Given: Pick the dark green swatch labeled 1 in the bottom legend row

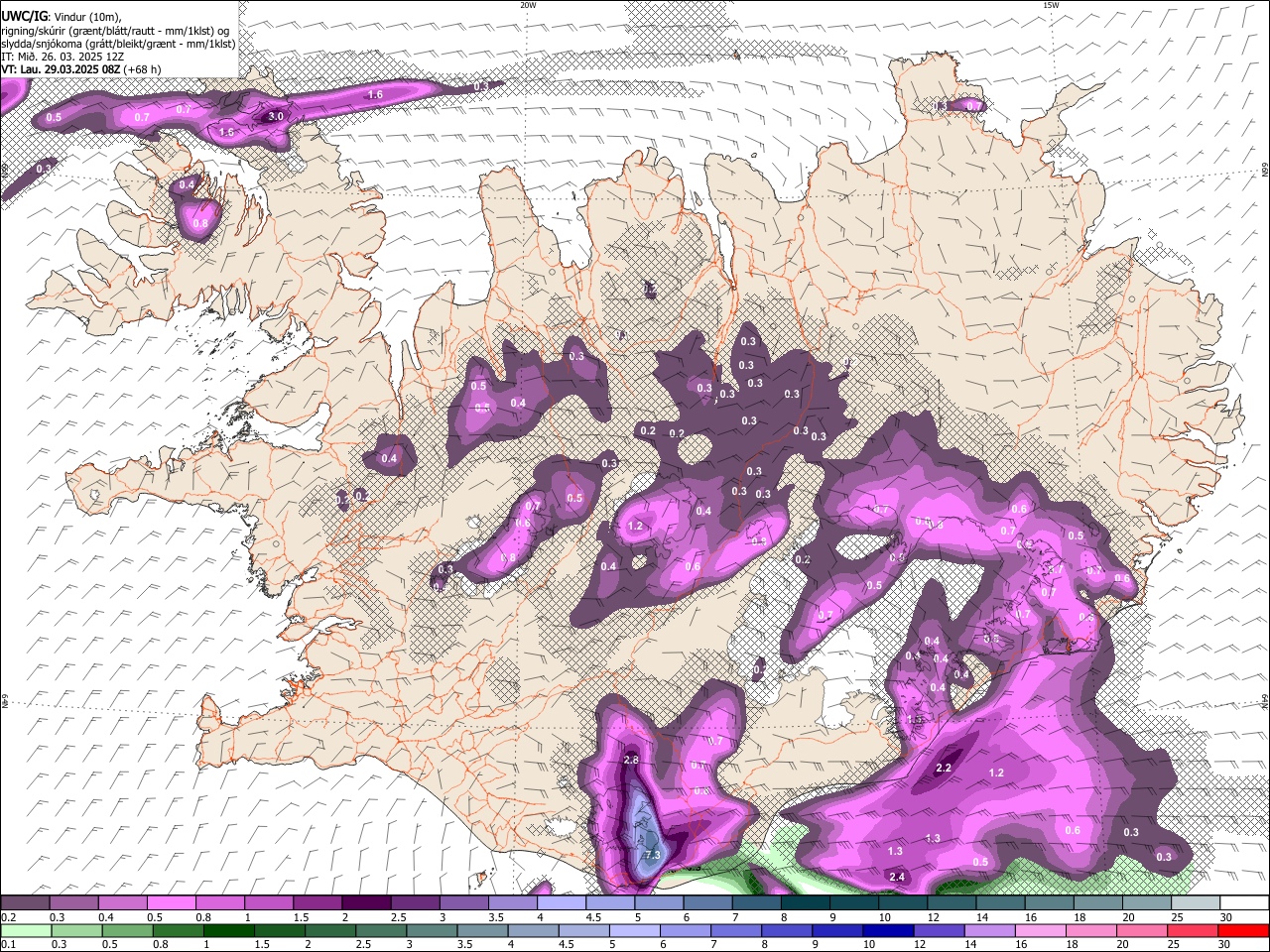Looking at the screenshot, I should [227, 930].
